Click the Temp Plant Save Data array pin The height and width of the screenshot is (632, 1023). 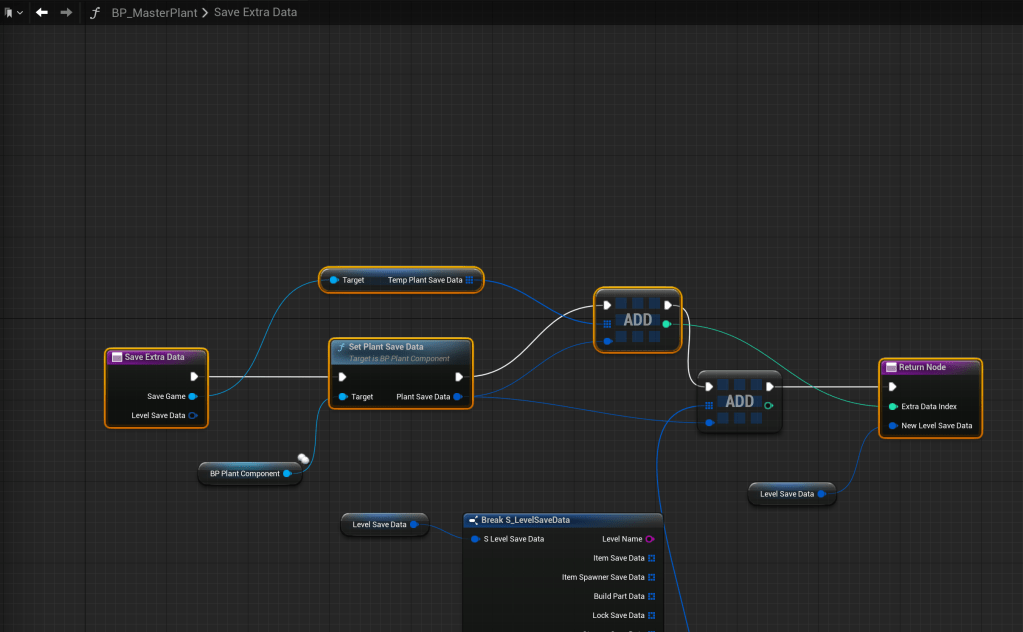[x=469, y=280]
